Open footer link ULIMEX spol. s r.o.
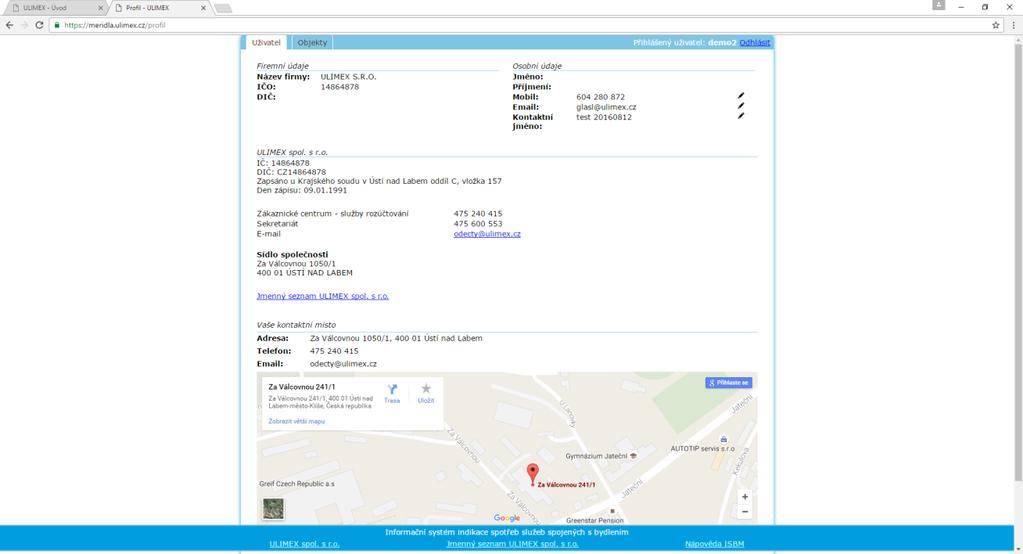Image resolution: width=1023 pixels, height=554 pixels. point(304,544)
